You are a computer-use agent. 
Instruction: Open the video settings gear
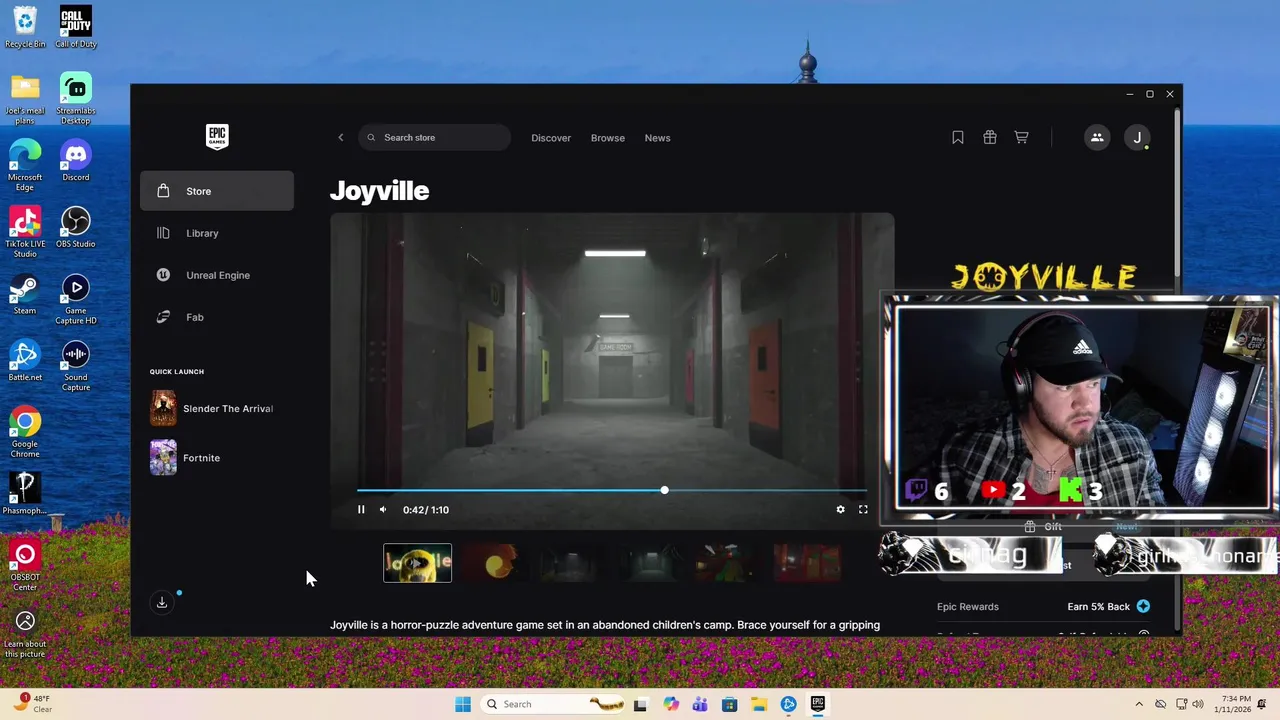coord(840,510)
